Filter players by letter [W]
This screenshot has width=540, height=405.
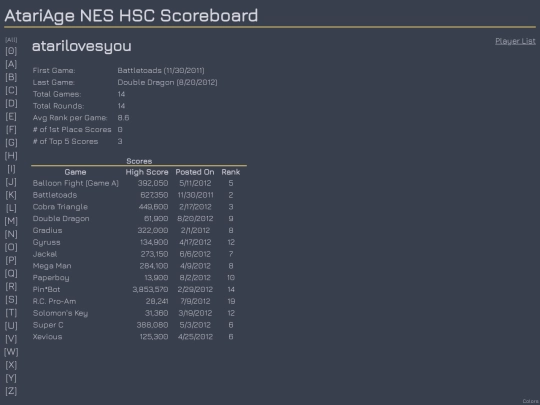[11, 352]
